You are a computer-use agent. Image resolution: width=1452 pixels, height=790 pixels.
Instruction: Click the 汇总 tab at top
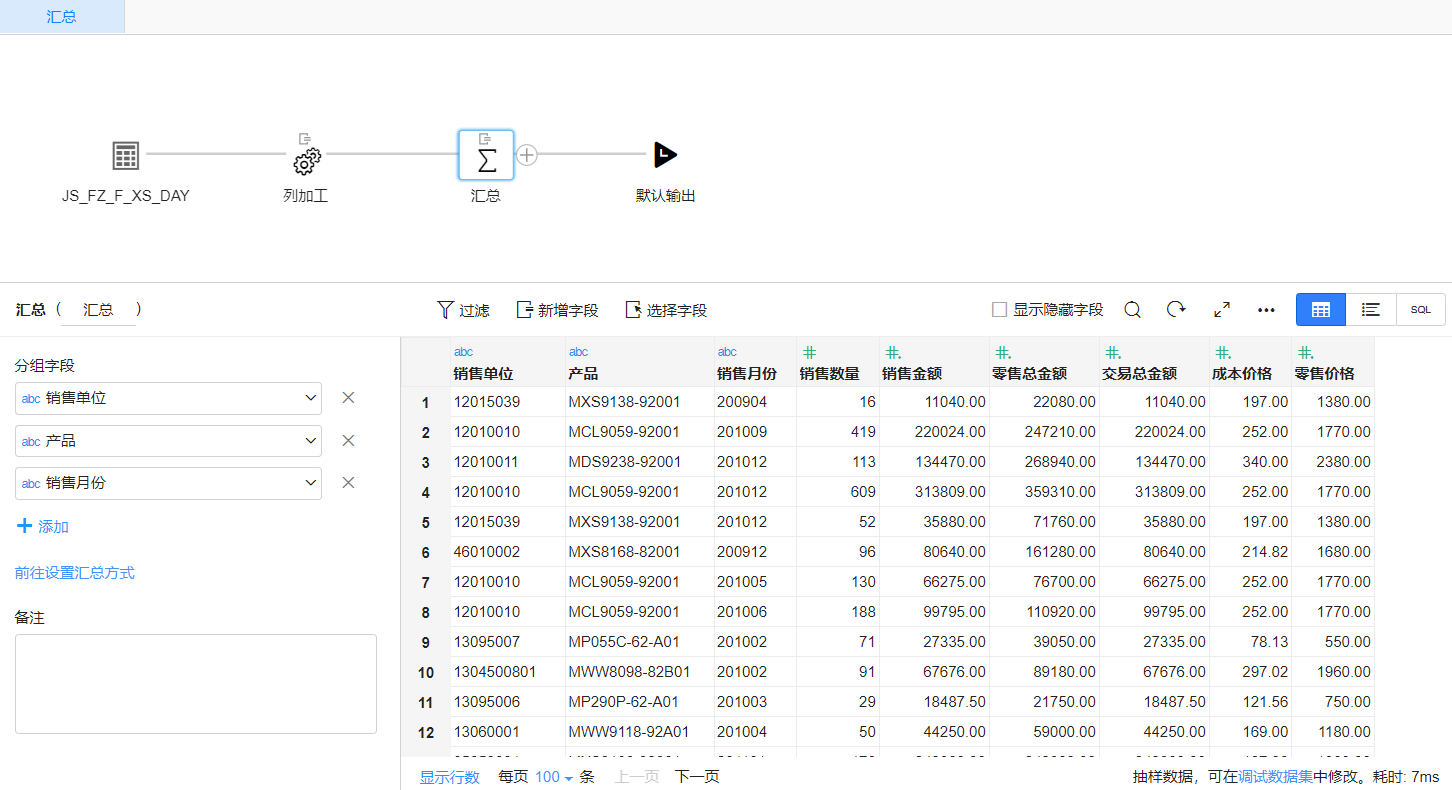(x=62, y=17)
